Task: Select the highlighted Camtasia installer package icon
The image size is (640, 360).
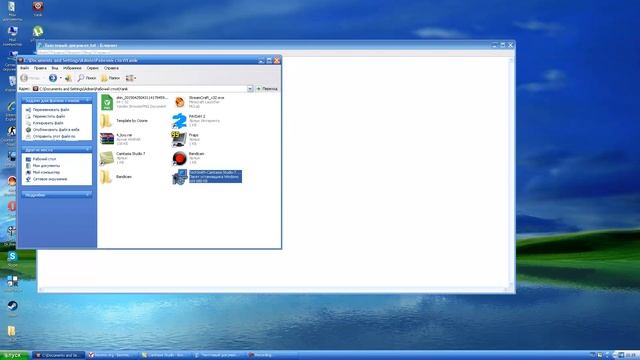Action: click(180, 177)
